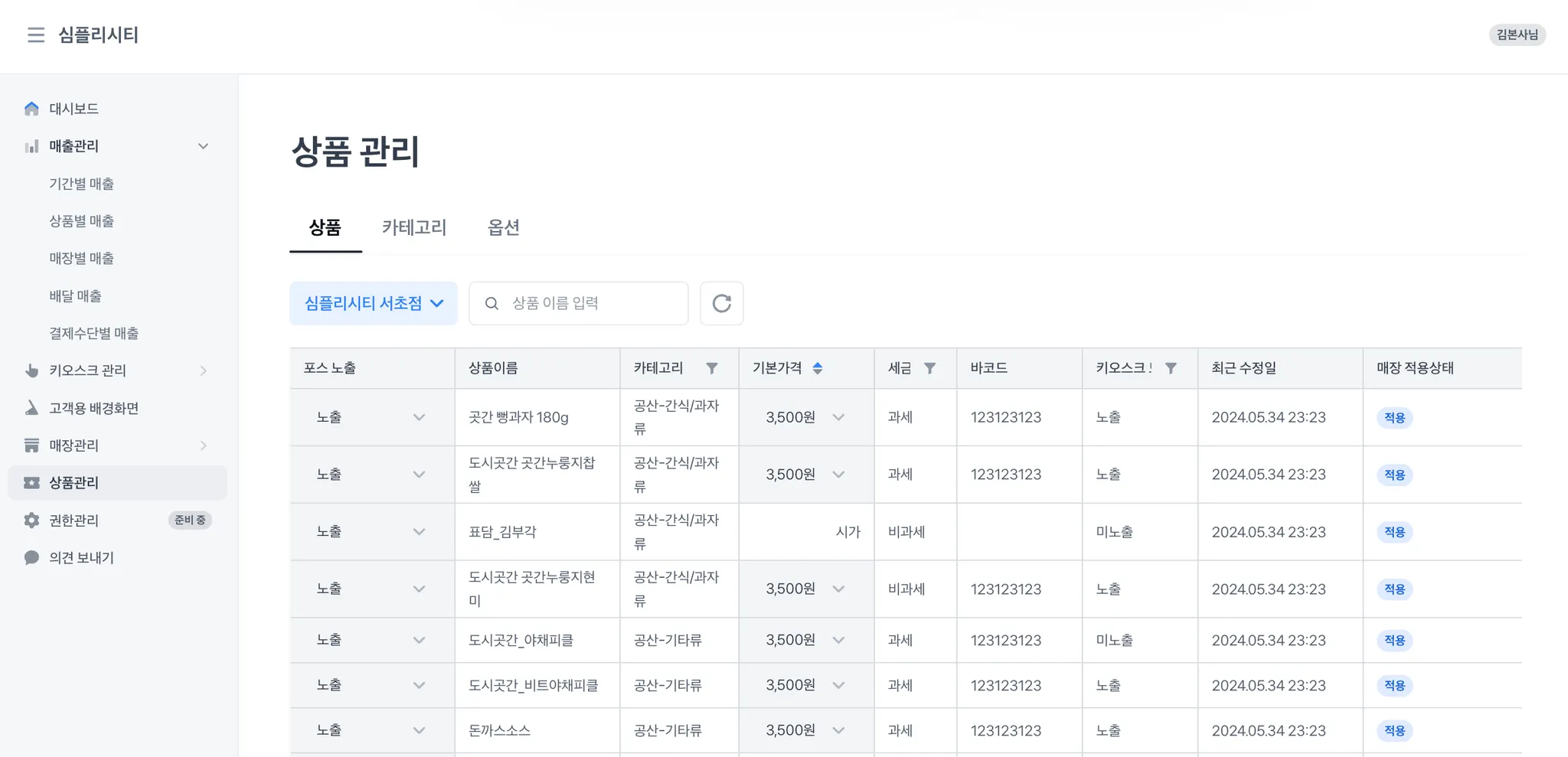The image size is (1568, 757).
Task: Click the 매장관리 store icon
Action: [x=31, y=445]
